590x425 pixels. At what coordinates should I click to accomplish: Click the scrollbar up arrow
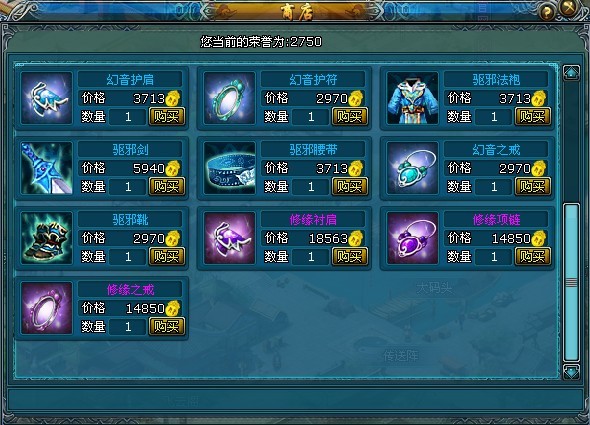click(571, 73)
